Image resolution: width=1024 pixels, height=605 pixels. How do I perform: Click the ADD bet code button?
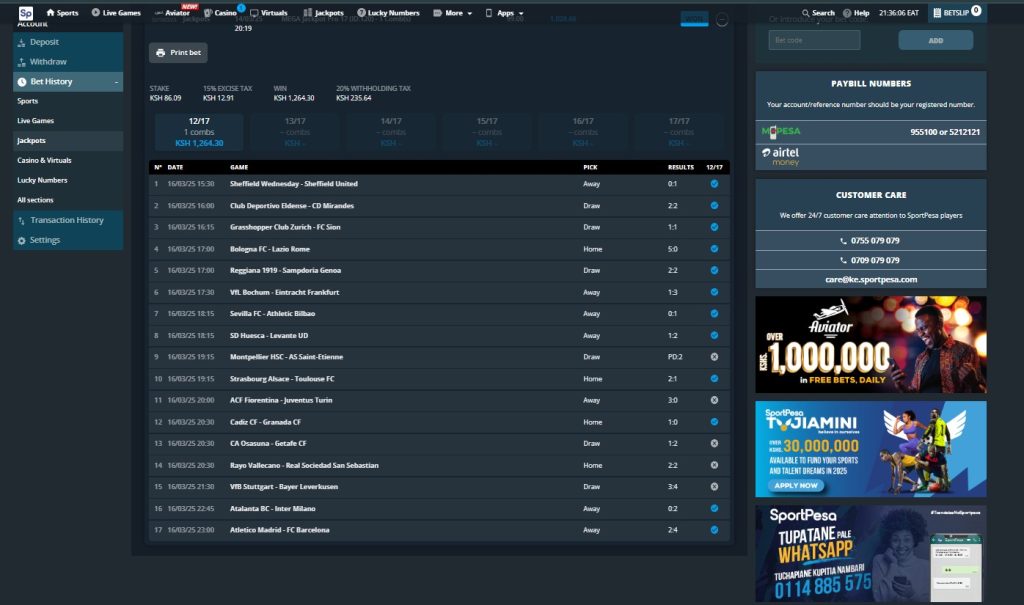(x=936, y=40)
